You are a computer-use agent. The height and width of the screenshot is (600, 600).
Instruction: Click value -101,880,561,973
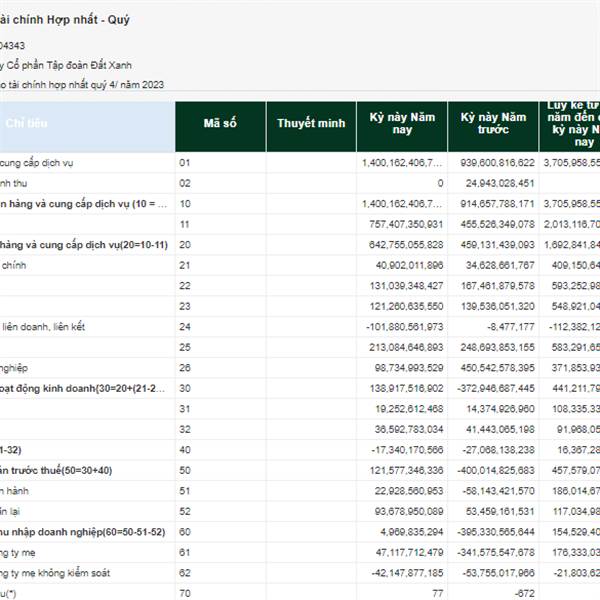point(404,327)
